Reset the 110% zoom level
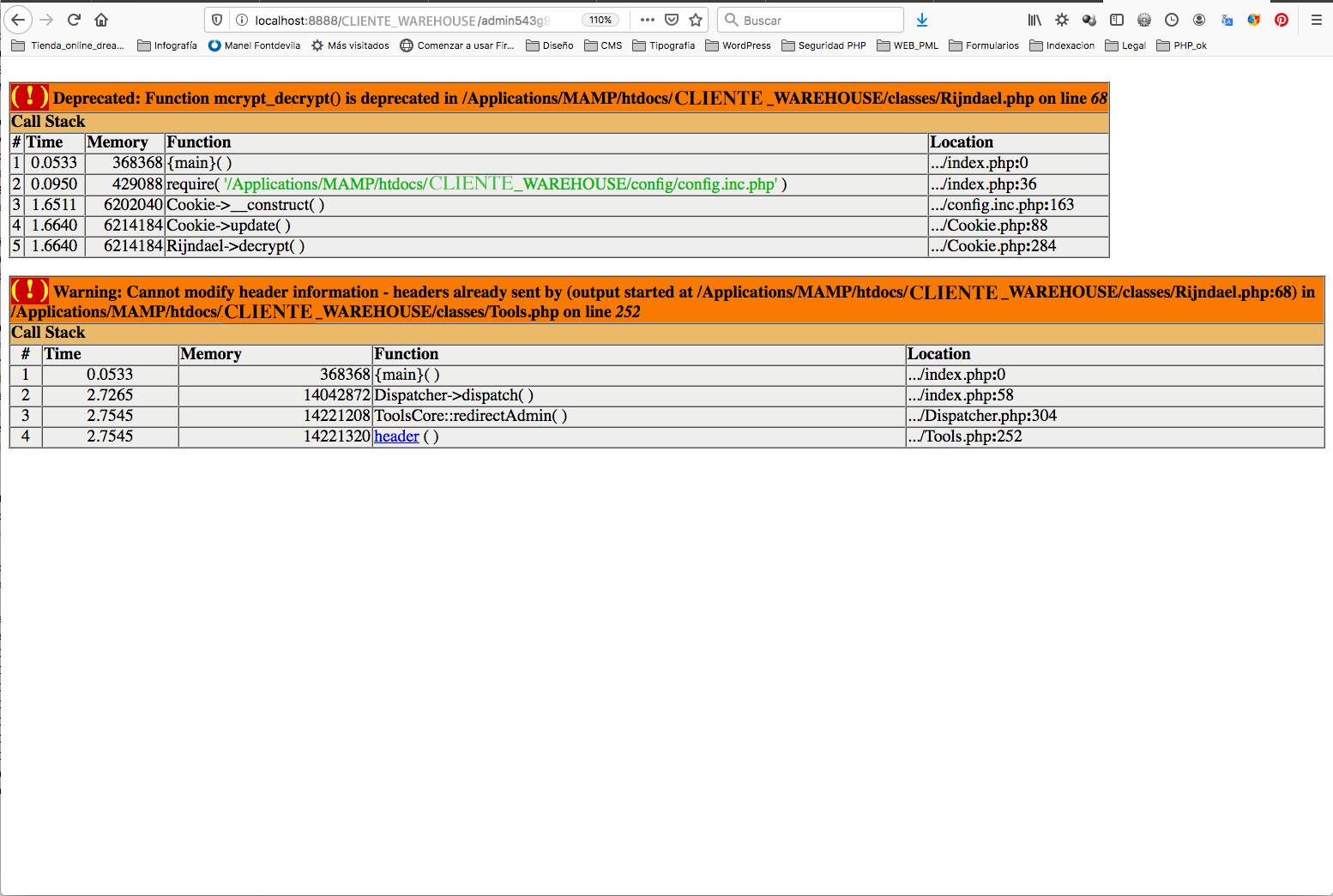Viewport: 1333px width, 896px height. pos(600,20)
